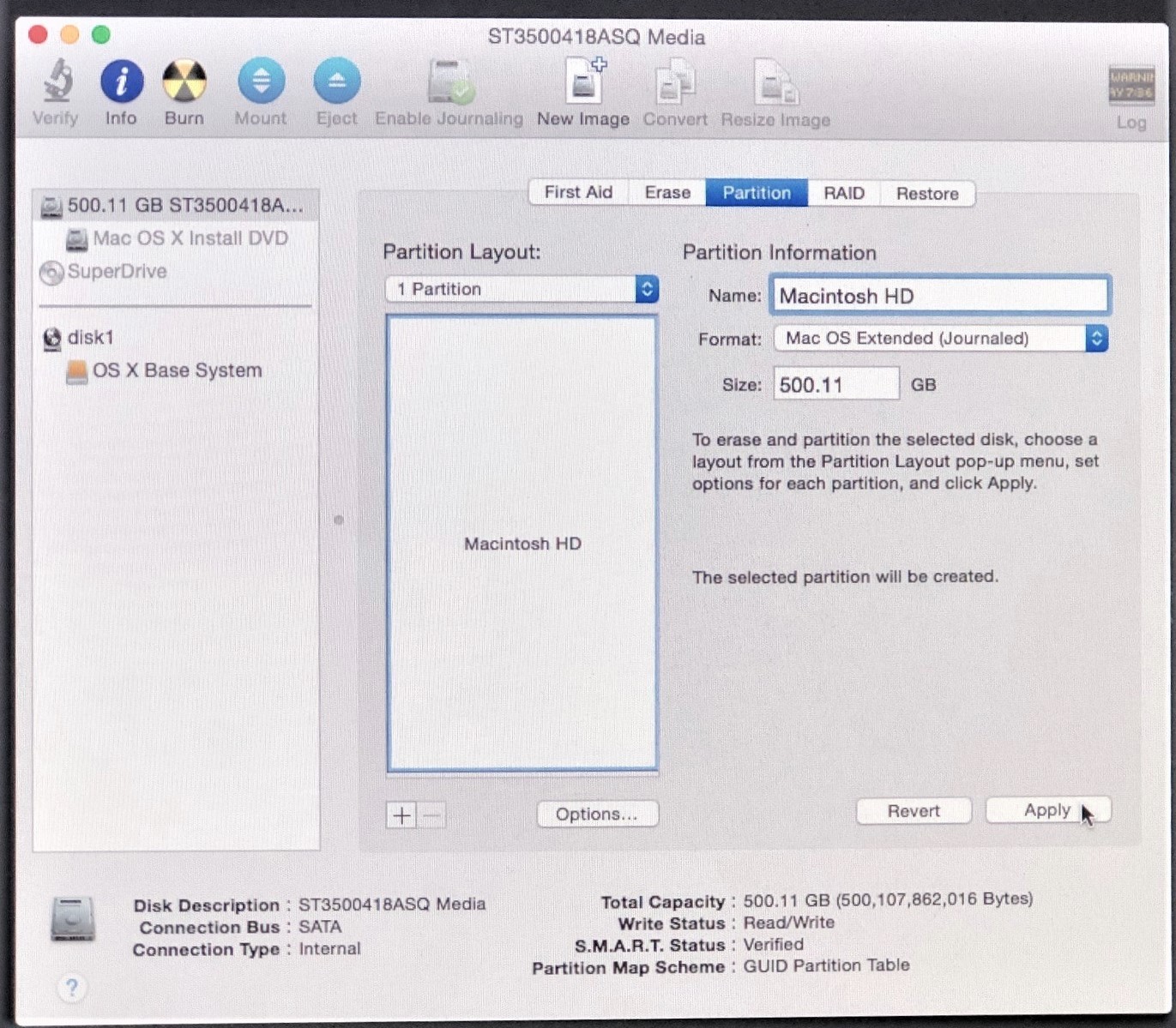Switch to the First Aid tab
Viewport: 1176px width, 1028px height.
[x=578, y=193]
